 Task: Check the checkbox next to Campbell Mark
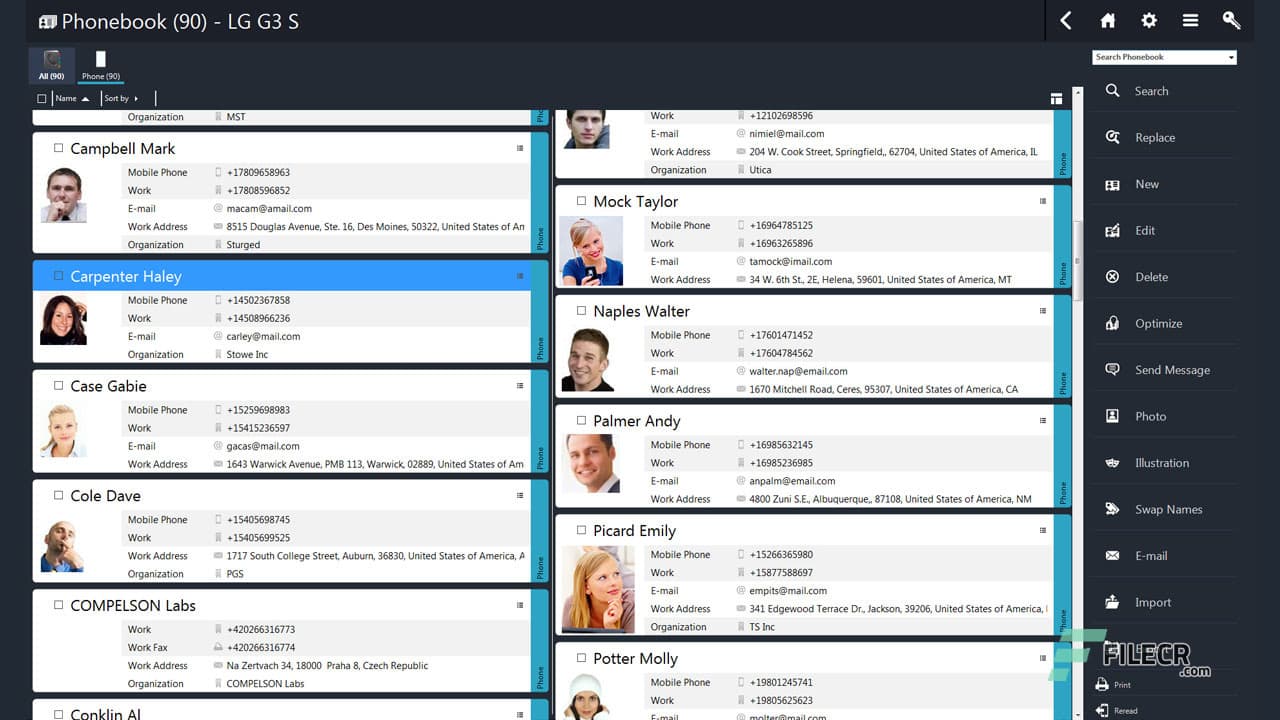click(x=57, y=148)
